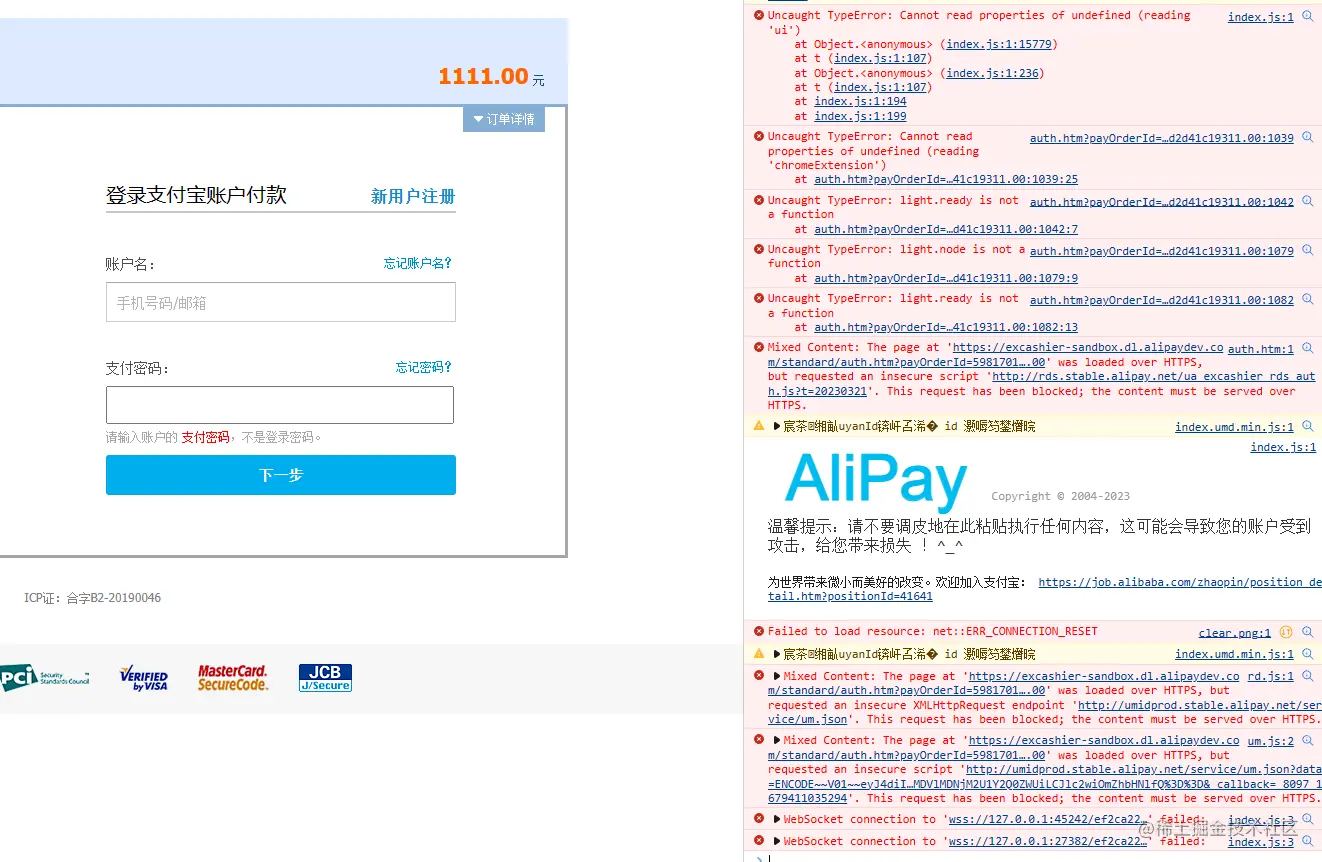Open the index.js:1:236 stack trace link

pos(992,73)
